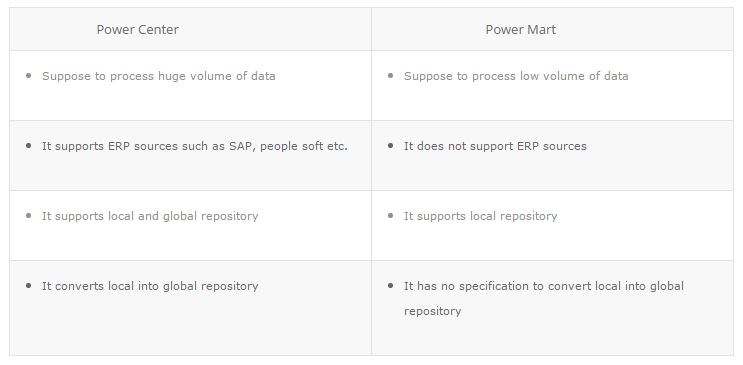Select text 'Suppose to process huge volume of data'
743x365 pixels.
(x=158, y=76)
